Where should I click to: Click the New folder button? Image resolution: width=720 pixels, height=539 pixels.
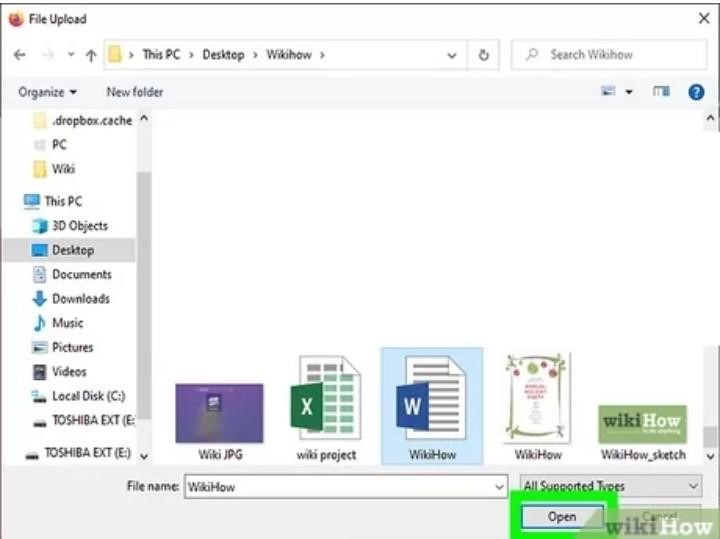(135, 92)
